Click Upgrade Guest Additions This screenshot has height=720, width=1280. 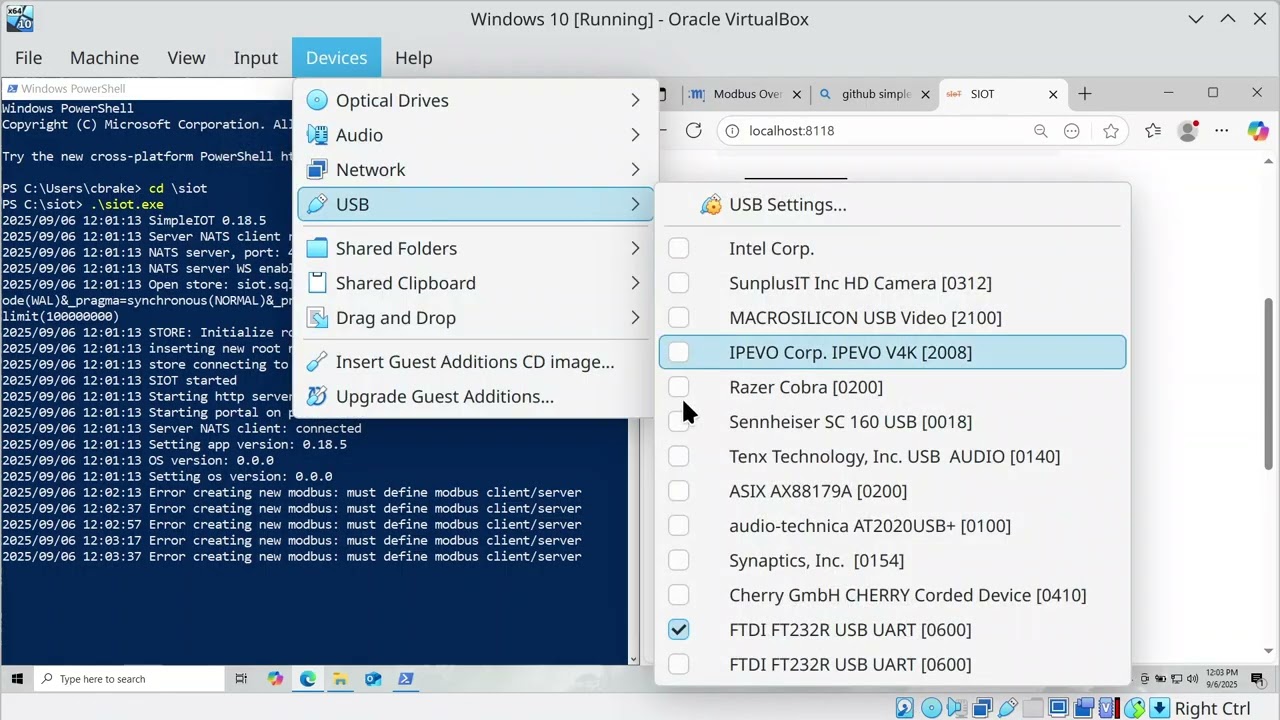pyautogui.click(x=476, y=397)
